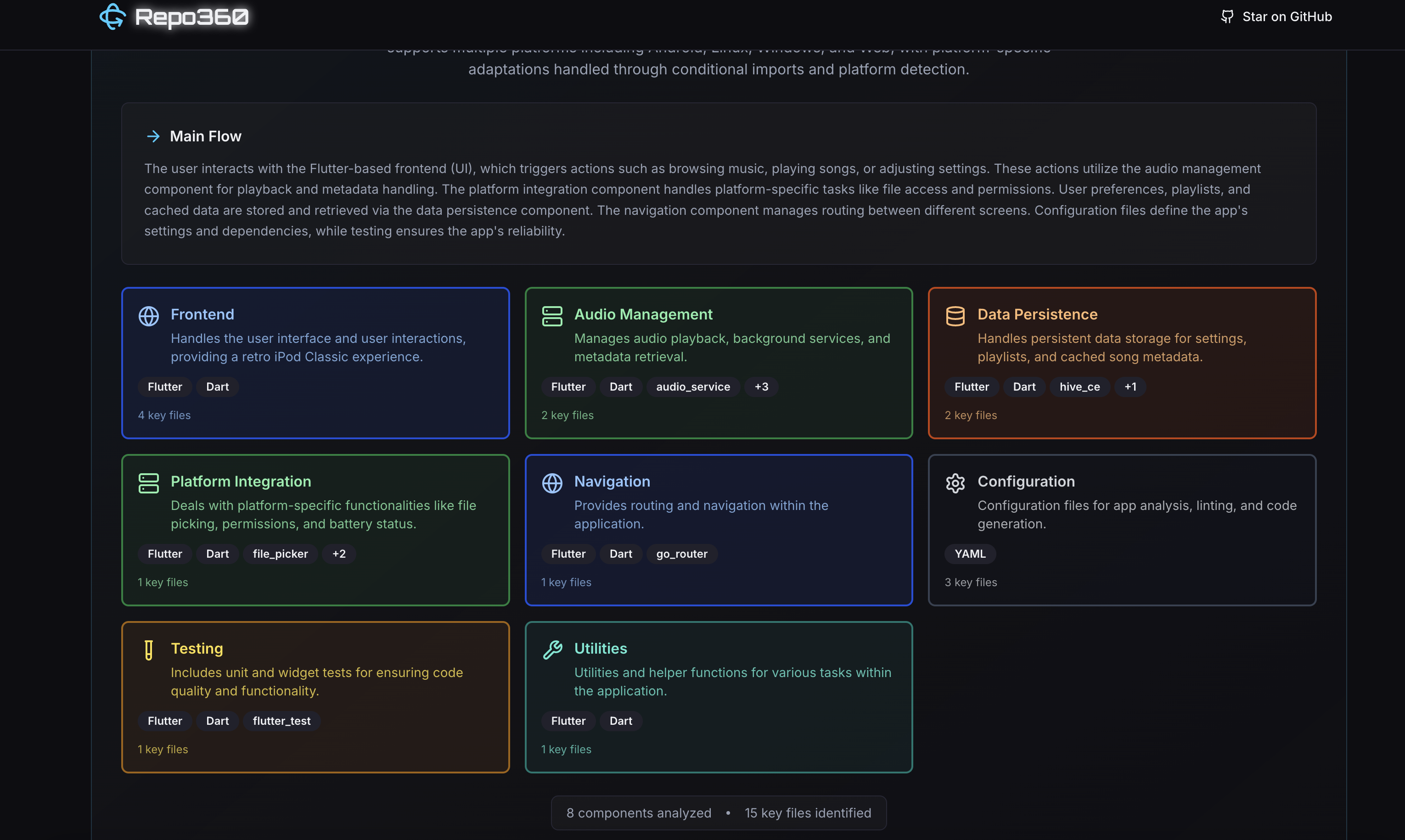Click the Main Flow arrow icon
The width and height of the screenshot is (1405, 840).
point(153,136)
